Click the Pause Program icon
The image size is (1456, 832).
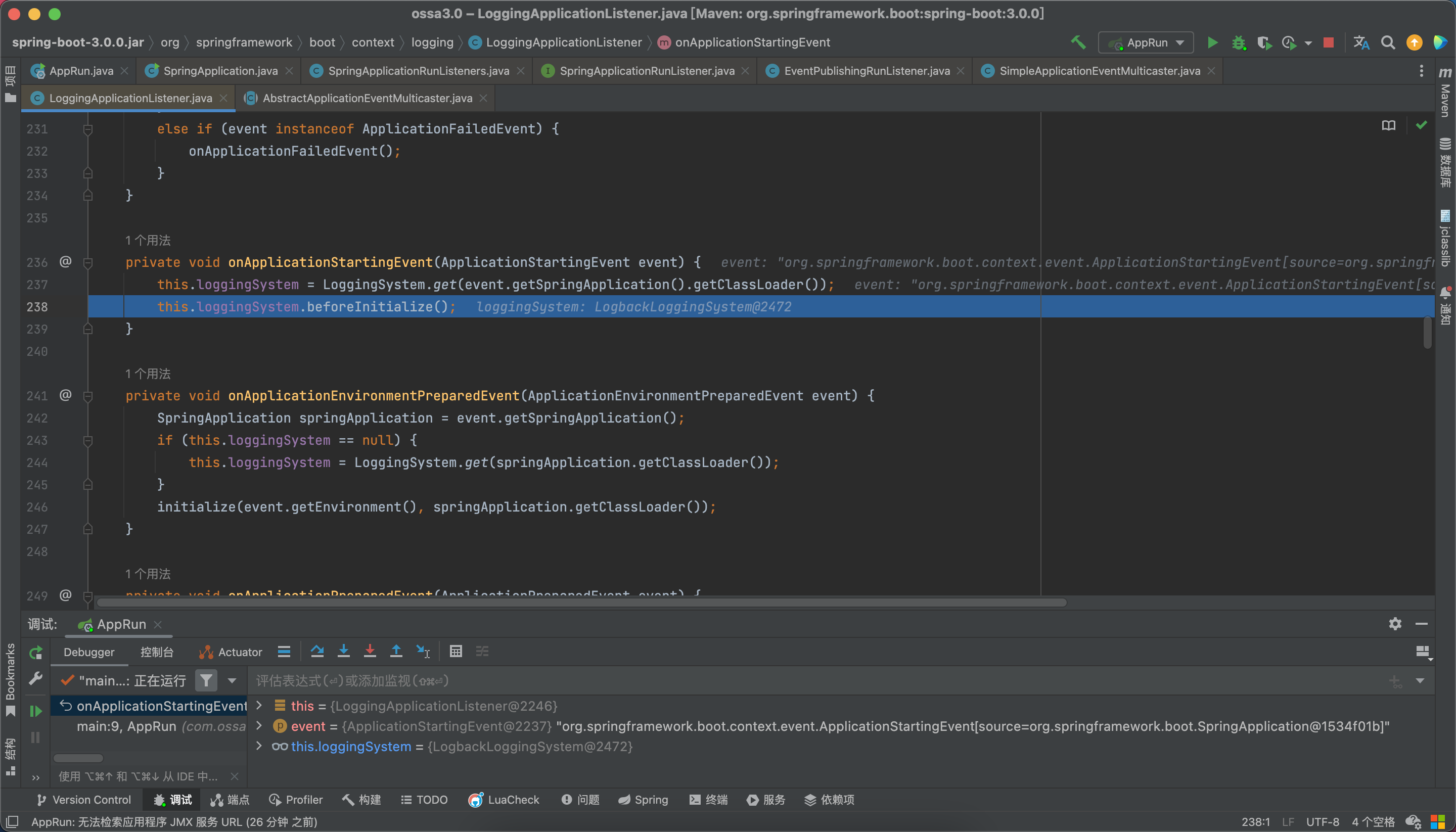[x=35, y=737]
